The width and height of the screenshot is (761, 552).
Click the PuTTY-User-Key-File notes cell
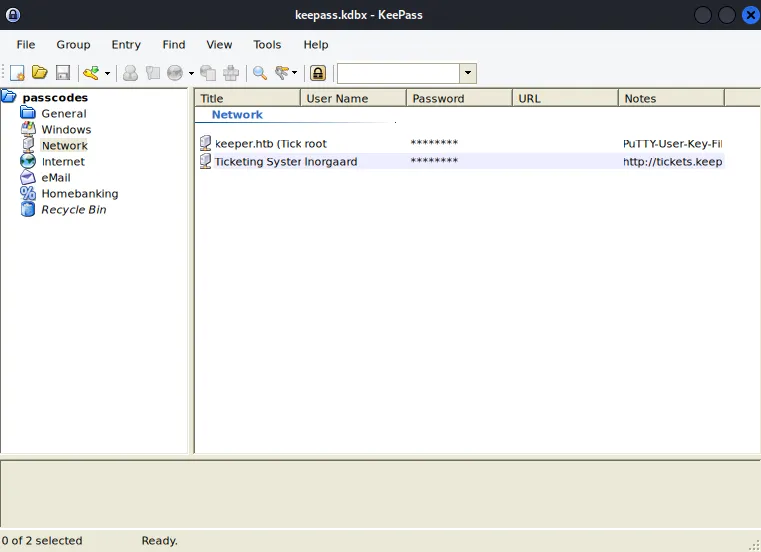click(x=673, y=144)
